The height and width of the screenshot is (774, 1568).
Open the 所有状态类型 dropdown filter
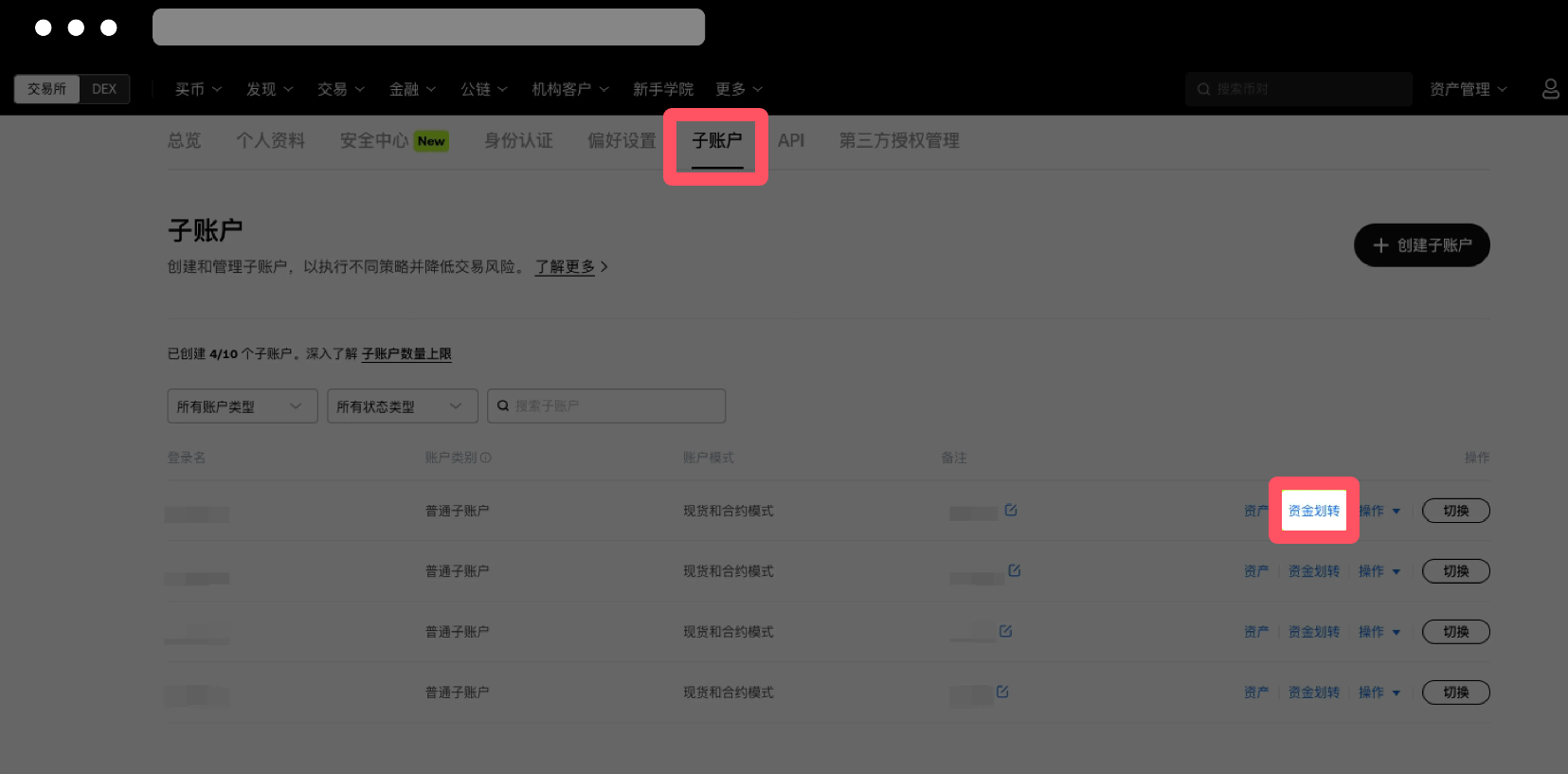[x=402, y=406]
